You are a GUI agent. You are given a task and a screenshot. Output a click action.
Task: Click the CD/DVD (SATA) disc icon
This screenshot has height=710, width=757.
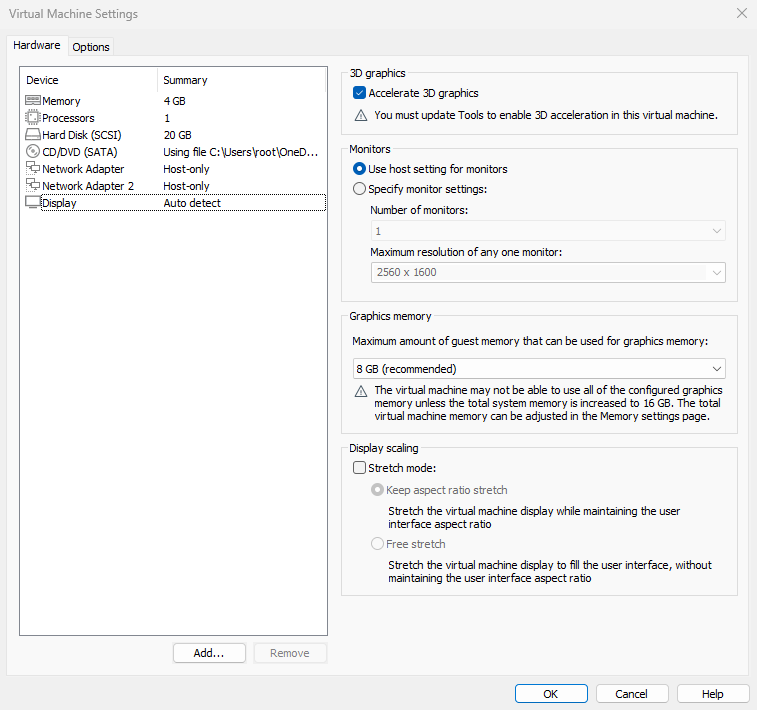click(x=32, y=152)
